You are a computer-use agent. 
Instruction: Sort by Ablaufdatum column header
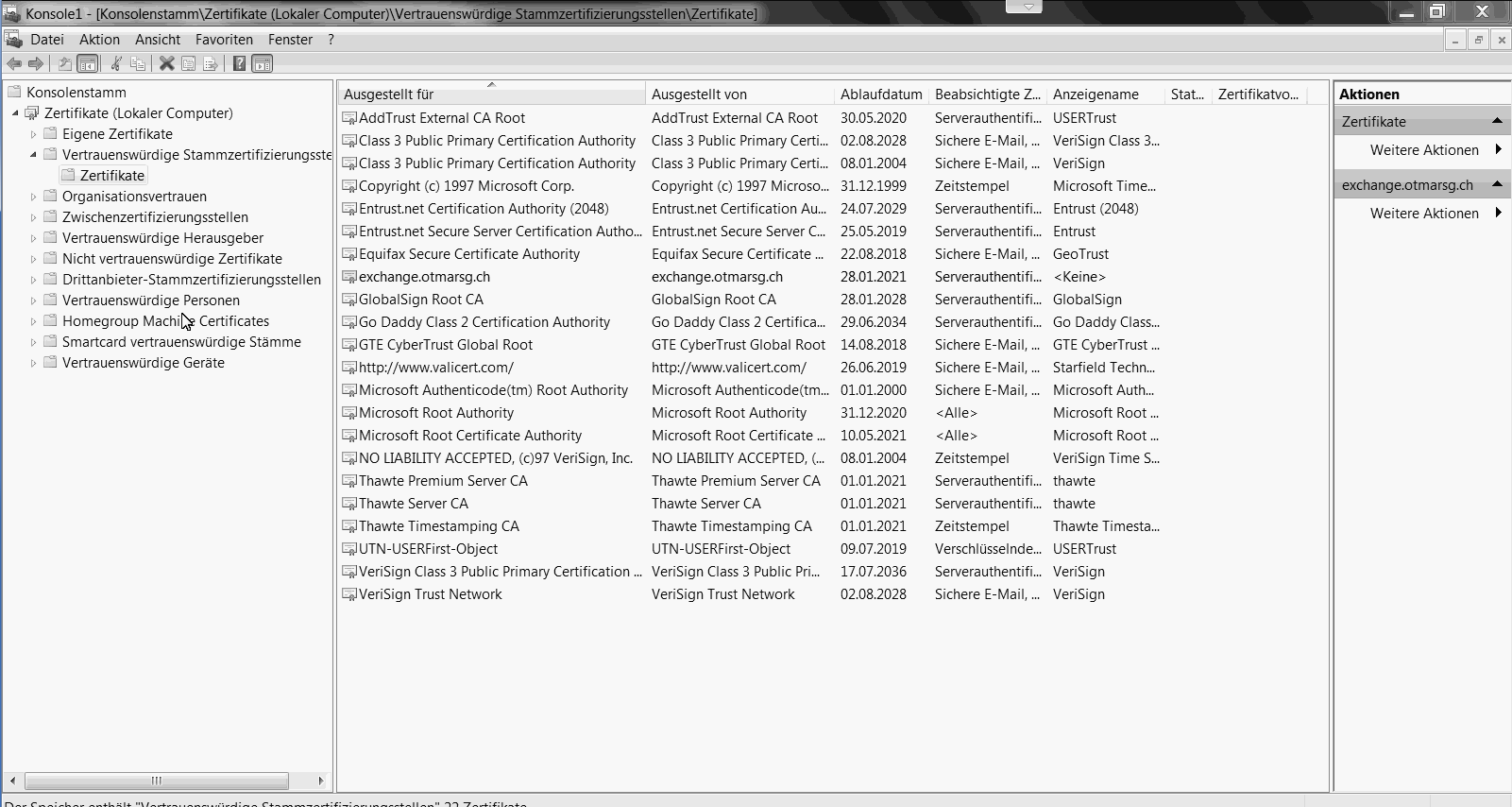(882, 94)
